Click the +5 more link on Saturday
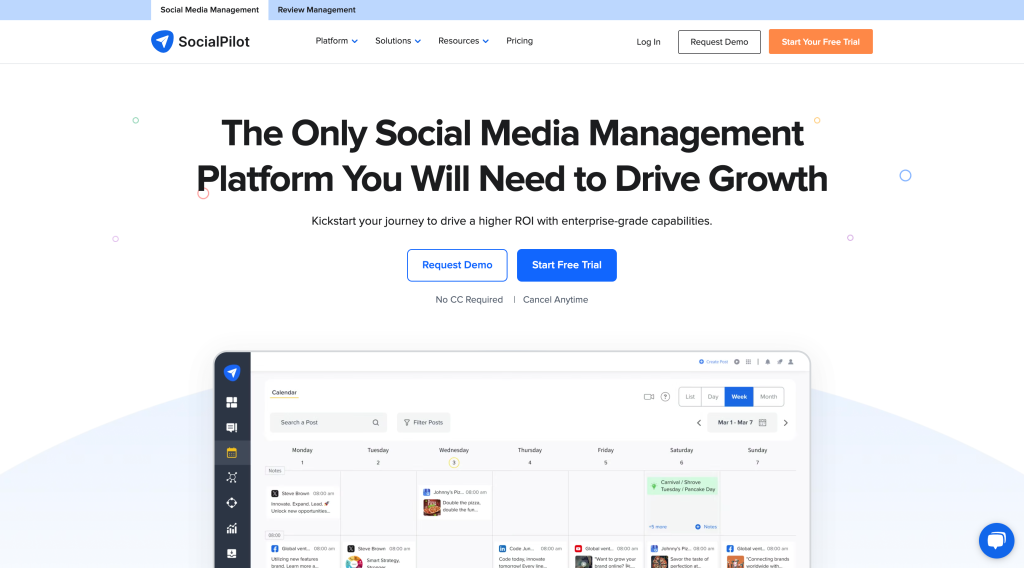This screenshot has width=1024, height=568. (658, 527)
